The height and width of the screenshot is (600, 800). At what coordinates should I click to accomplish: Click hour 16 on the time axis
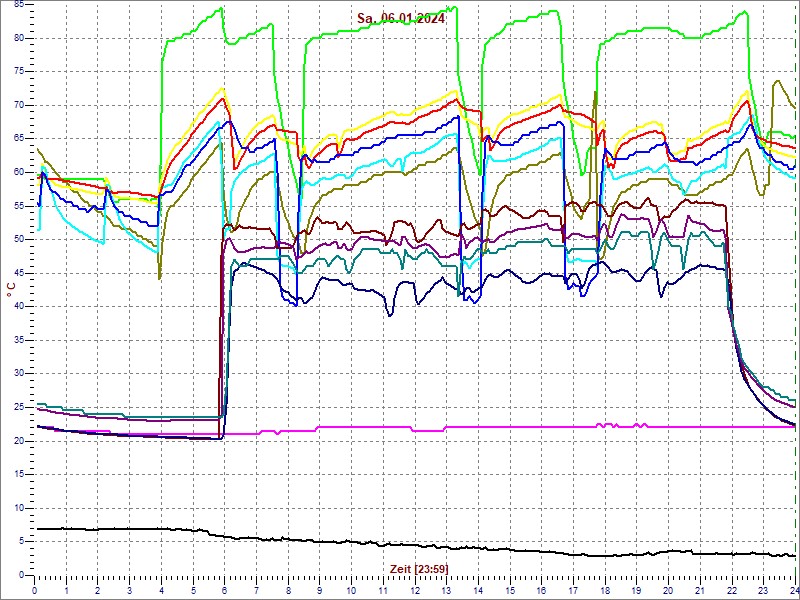point(541,590)
